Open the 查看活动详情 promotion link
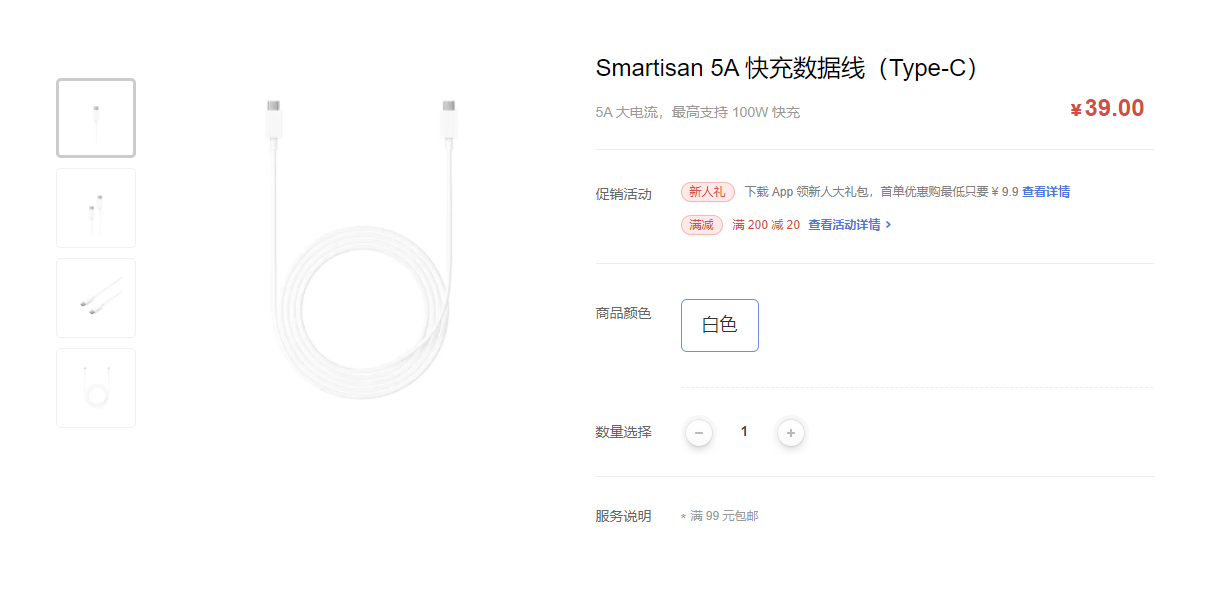 pos(844,225)
